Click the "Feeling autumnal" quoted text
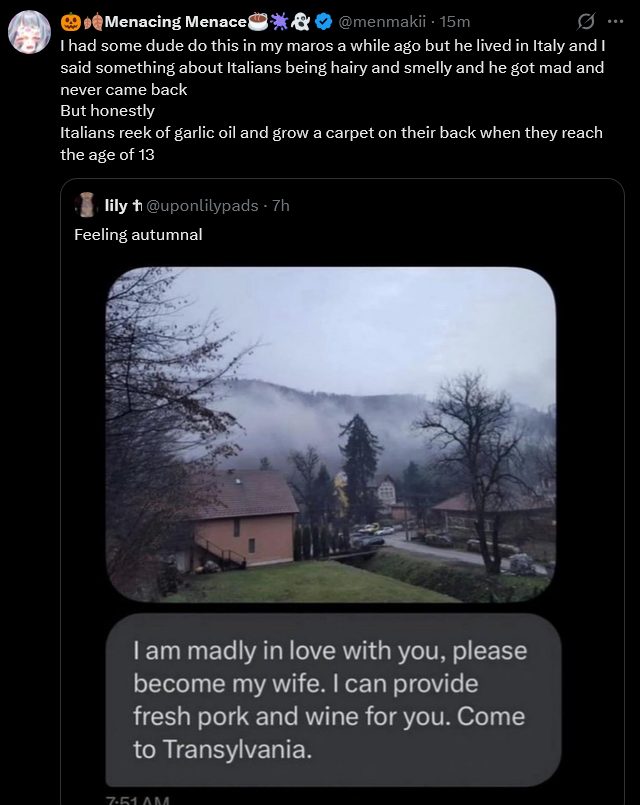Viewport: 640px width, 805px height. [x=138, y=235]
